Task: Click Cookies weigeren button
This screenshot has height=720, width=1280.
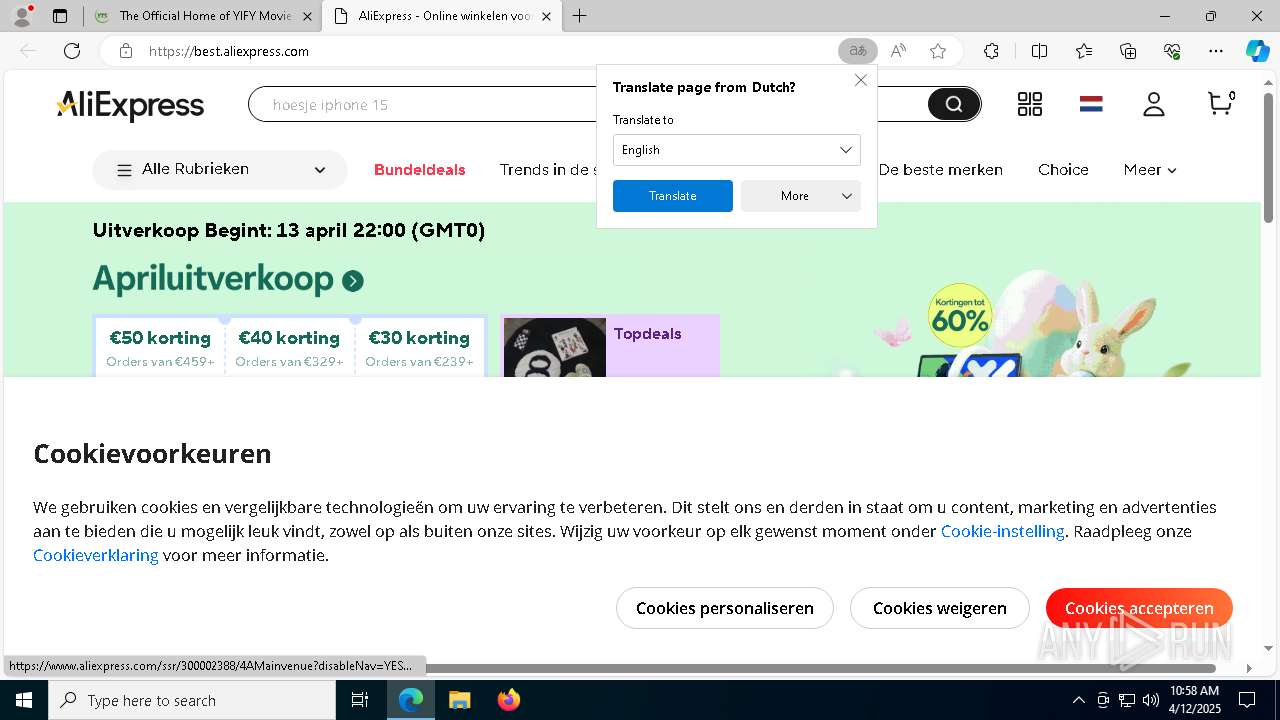Action: 940,608
